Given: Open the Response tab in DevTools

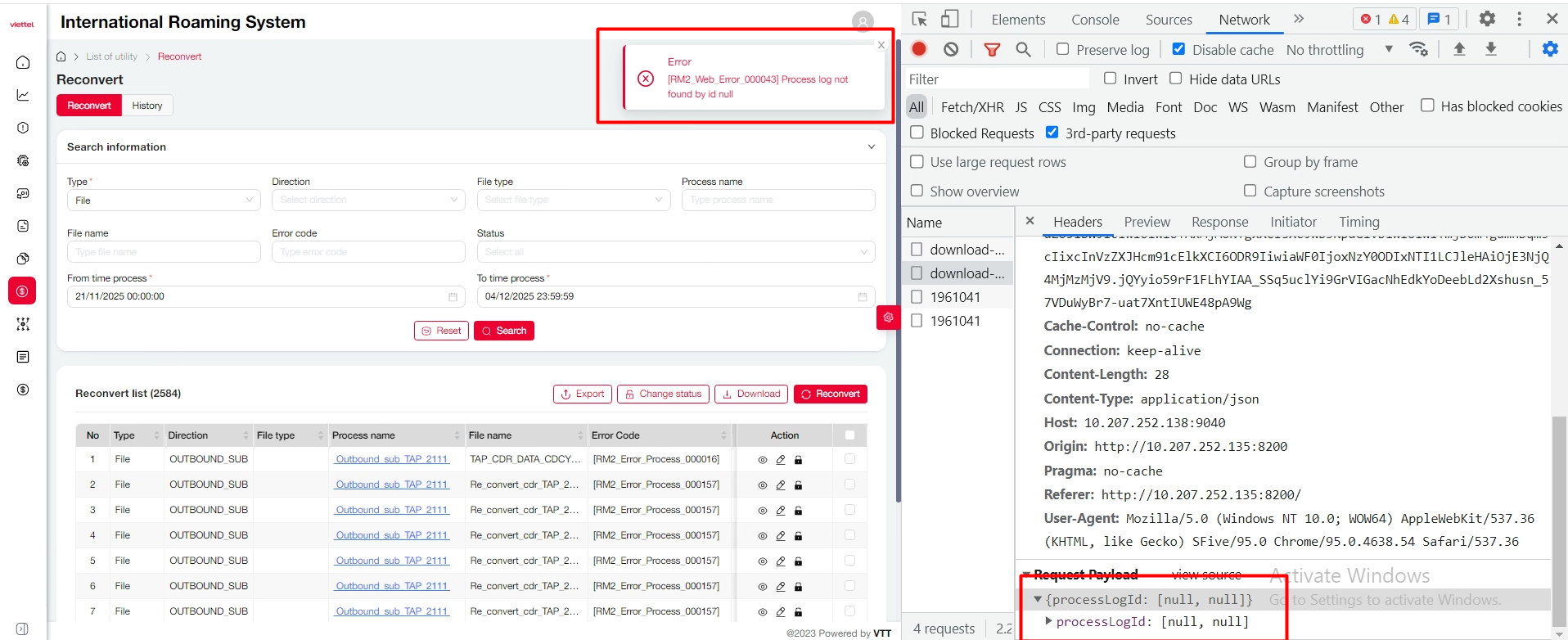Looking at the screenshot, I should [1219, 222].
